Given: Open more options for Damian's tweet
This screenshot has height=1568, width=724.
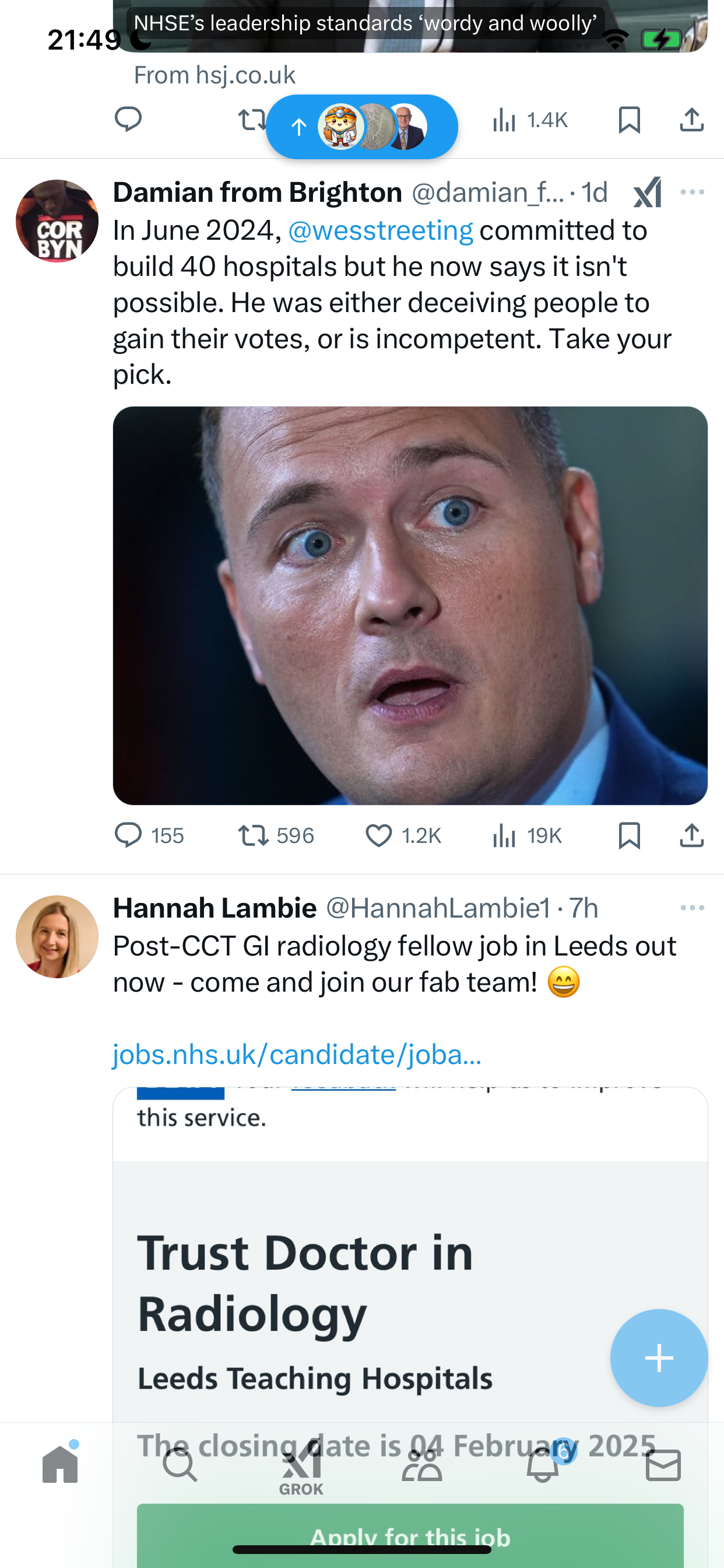Looking at the screenshot, I should pos(693,192).
